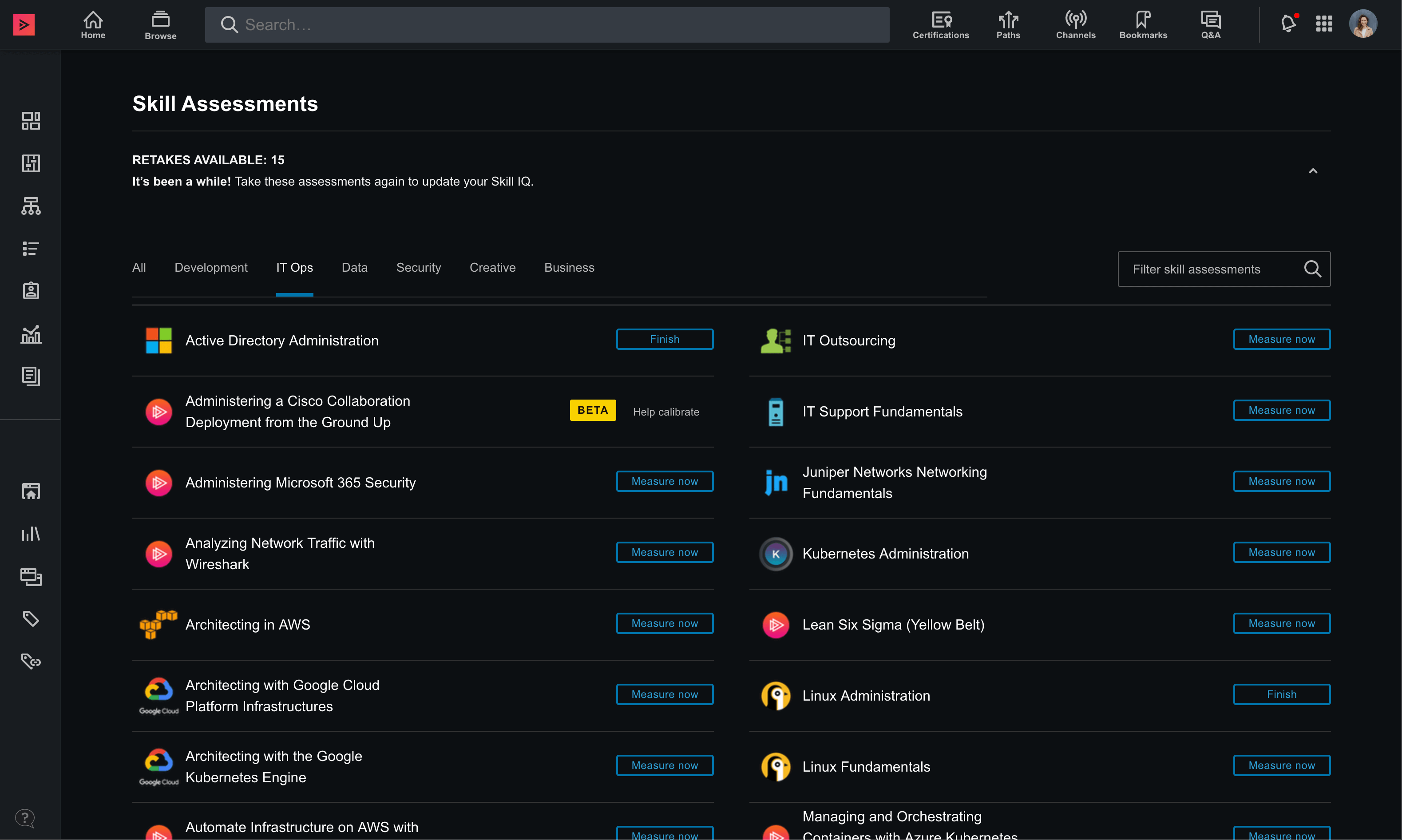Click the dashboard icon in left sidebar

tap(31, 121)
